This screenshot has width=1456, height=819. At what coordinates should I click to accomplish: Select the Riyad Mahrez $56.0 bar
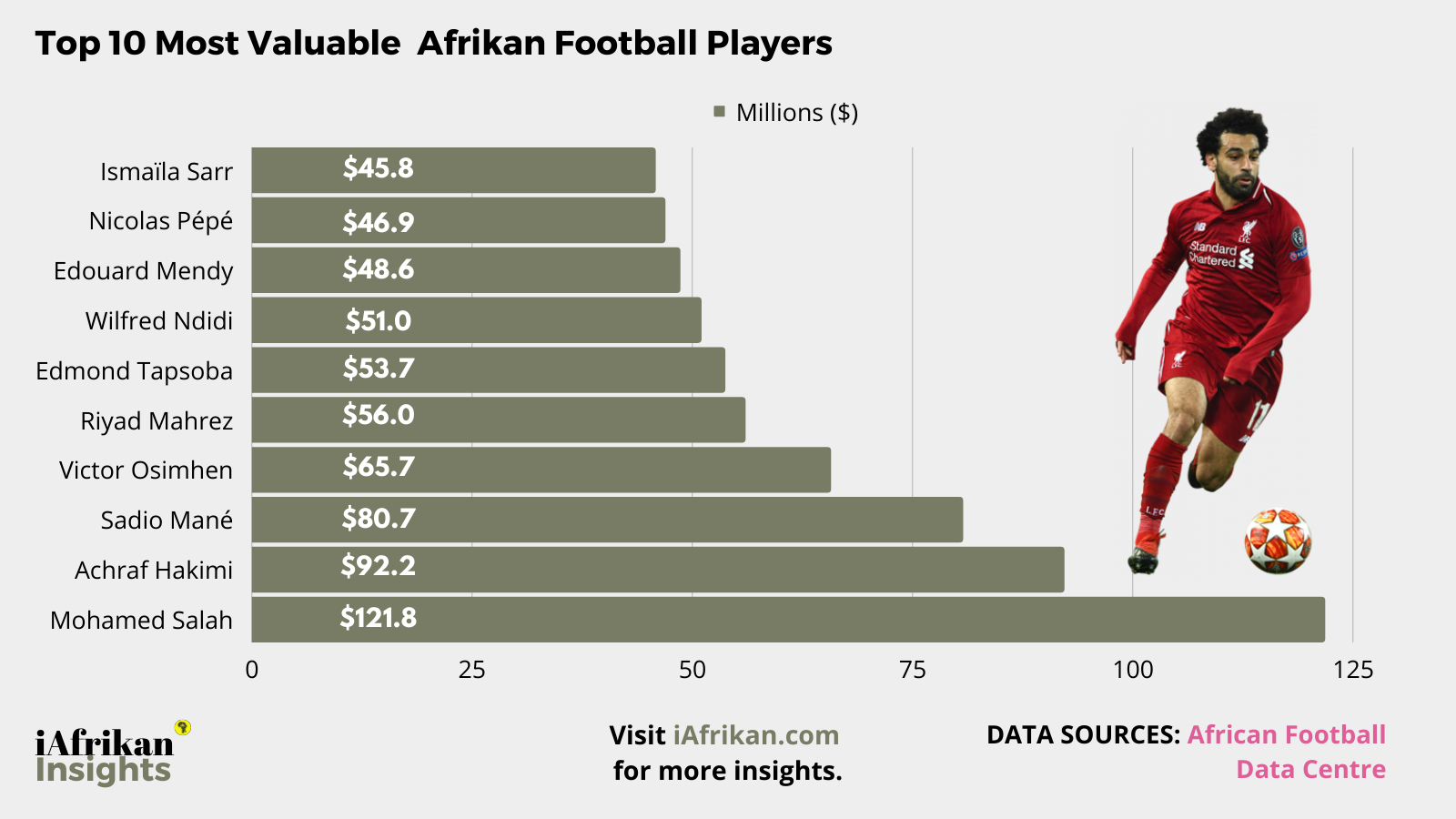pyautogui.click(x=498, y=420)
